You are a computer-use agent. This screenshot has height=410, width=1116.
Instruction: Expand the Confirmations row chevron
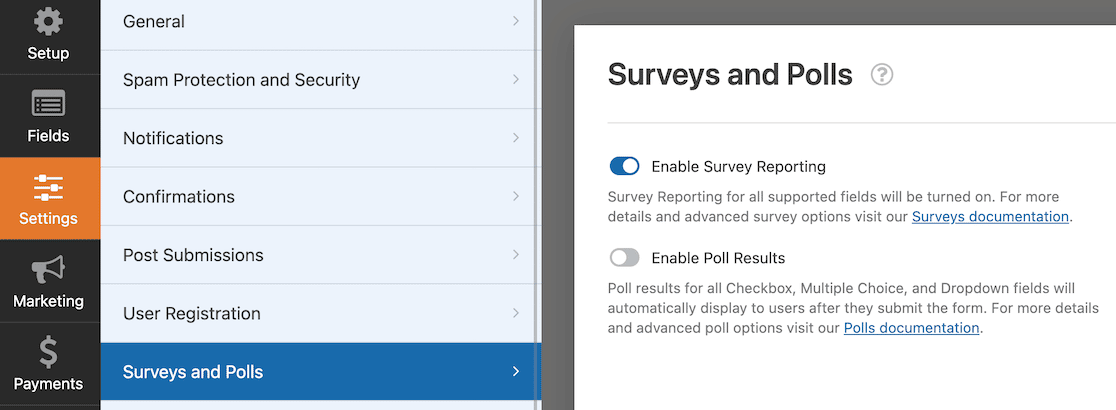pos(516,196)
